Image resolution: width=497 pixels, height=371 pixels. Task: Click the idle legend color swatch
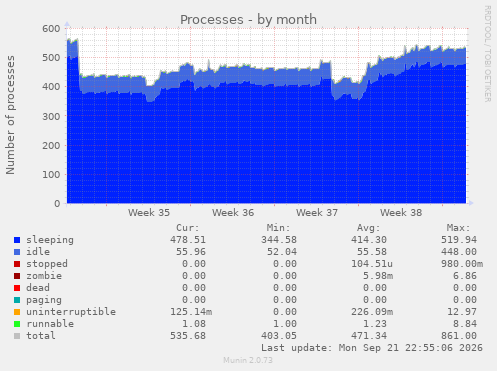17,252
